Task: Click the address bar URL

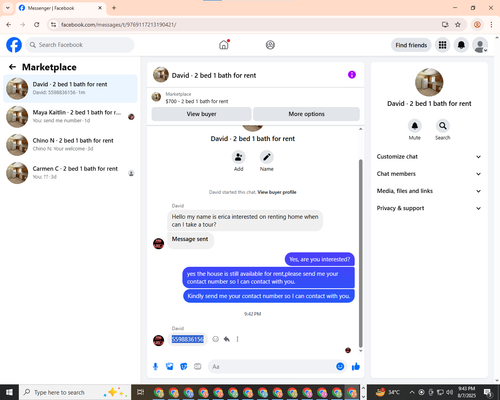Action: 119,25
